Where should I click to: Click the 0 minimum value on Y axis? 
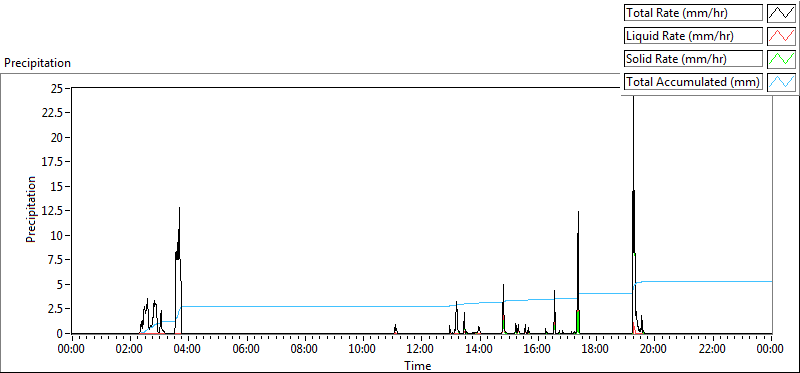click(x=59, y=333)
